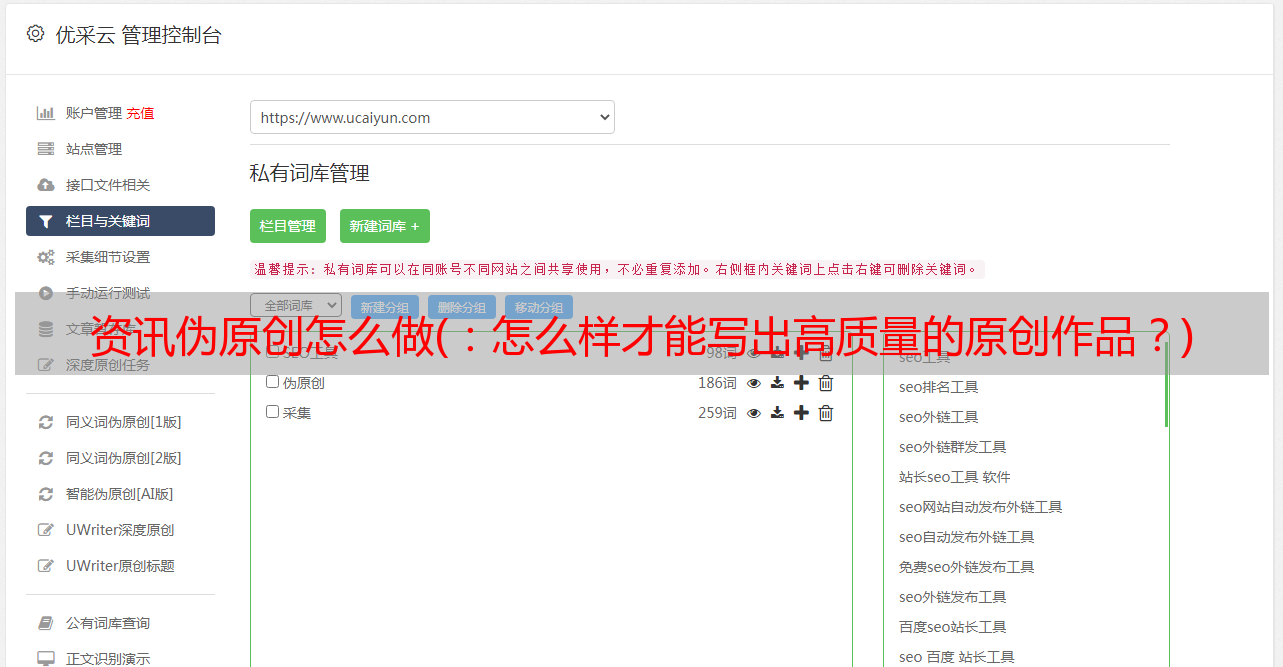Click the 接口文件相关 cloud upload icon
Viewport: 1283px width, 667px height.
point(46,185)
